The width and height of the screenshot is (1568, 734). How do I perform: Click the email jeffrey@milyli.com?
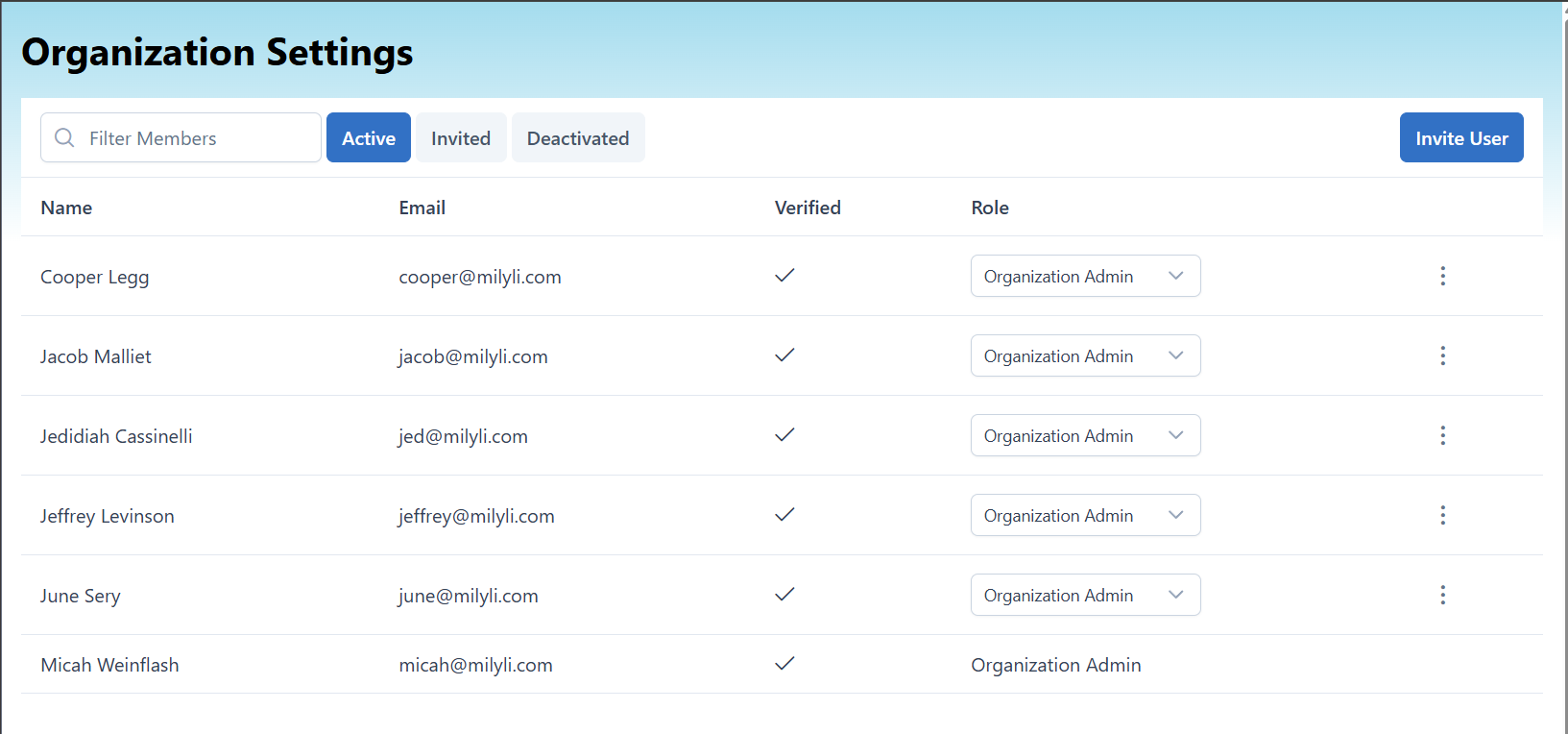476,516
